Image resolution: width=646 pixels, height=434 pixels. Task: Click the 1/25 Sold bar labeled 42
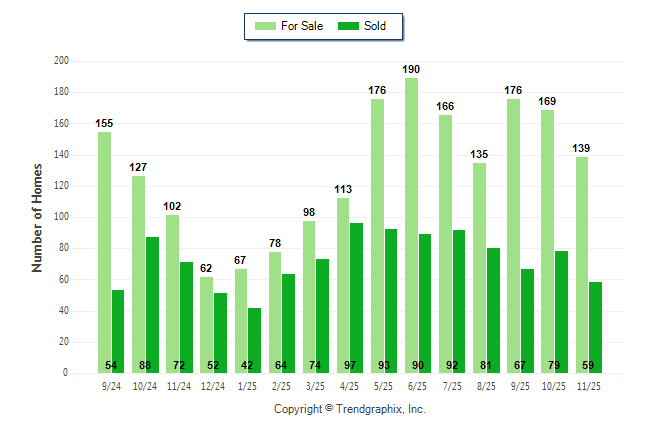pos(255,340)
